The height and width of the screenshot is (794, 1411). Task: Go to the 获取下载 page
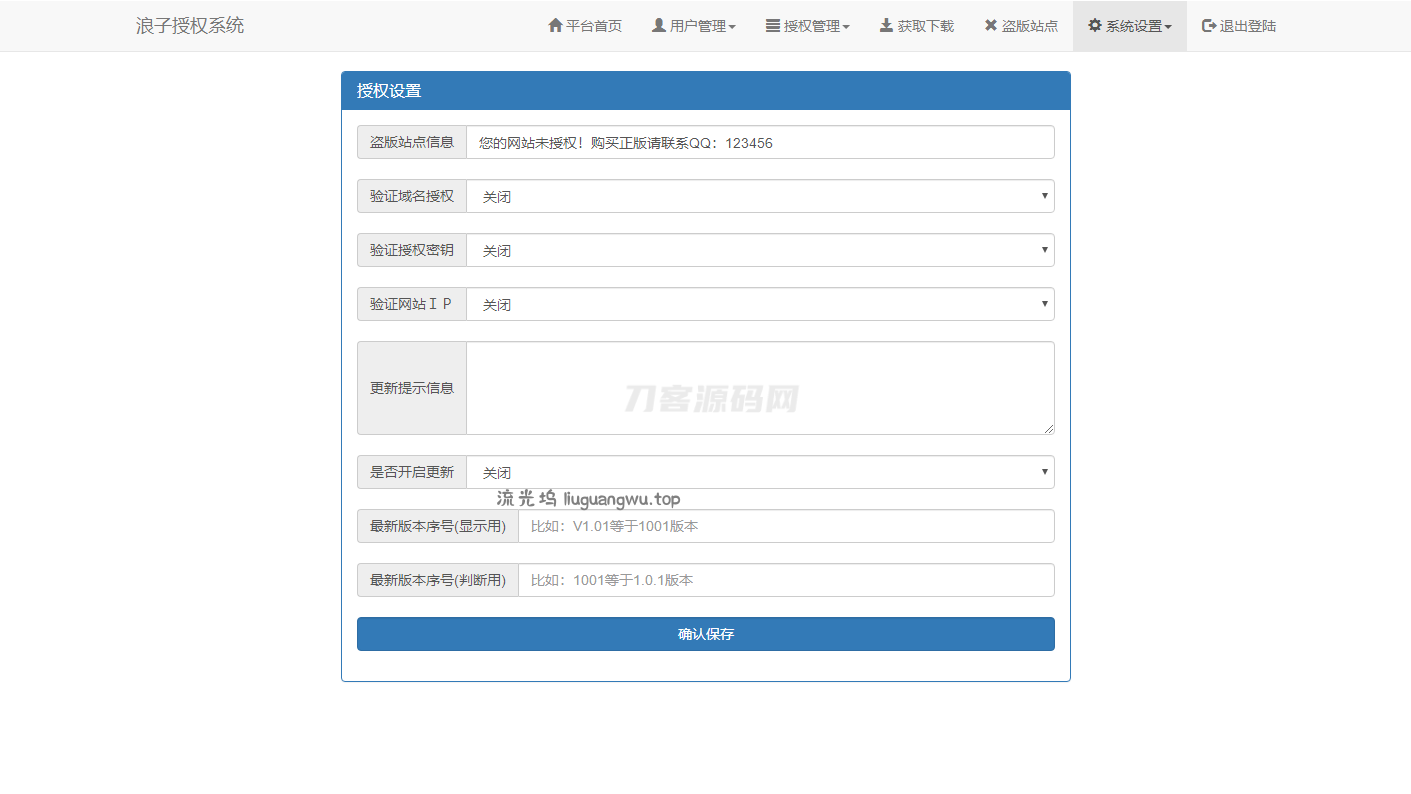coord(926,26)
